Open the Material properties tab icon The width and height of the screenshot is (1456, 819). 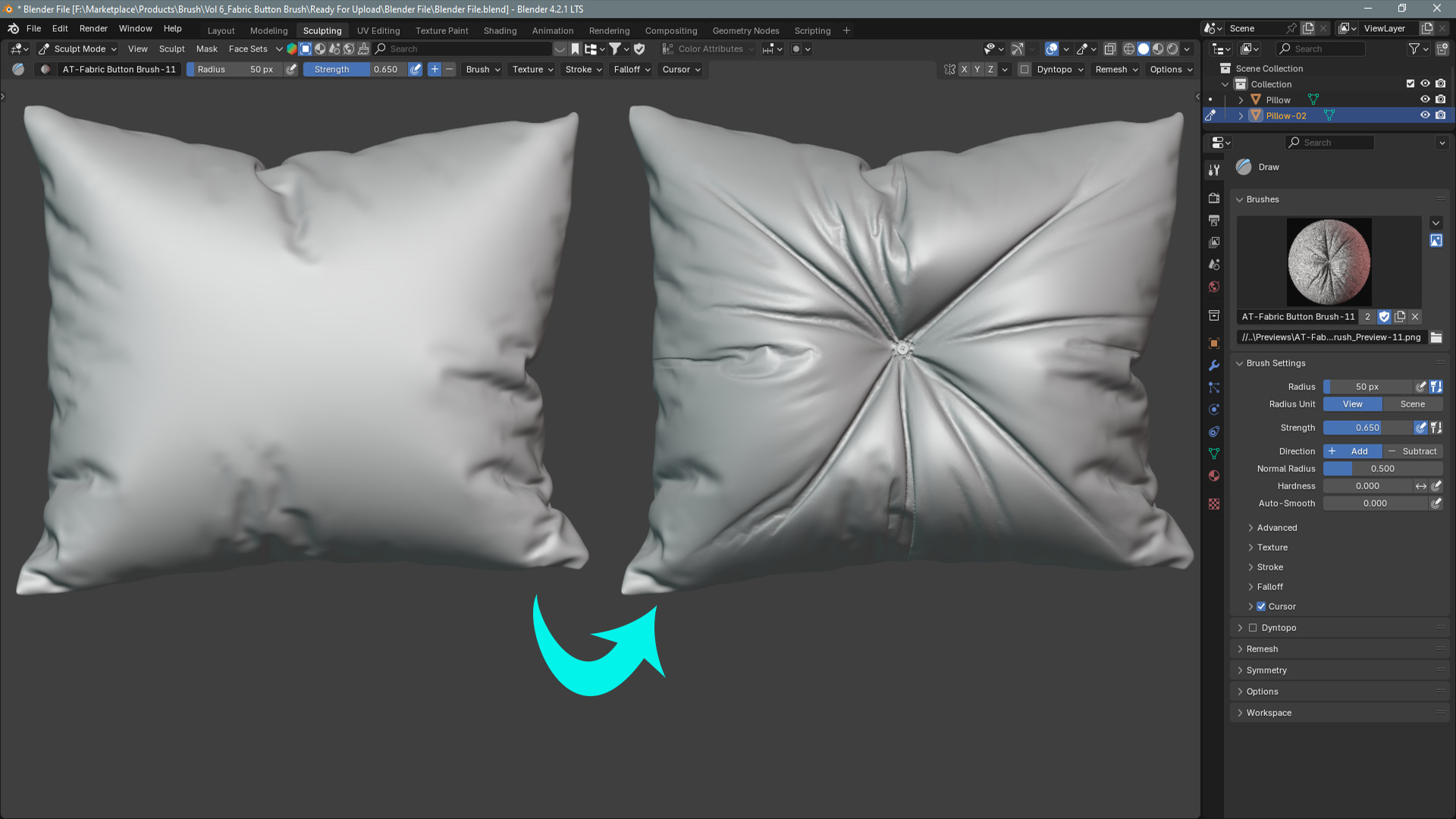(1214, 475)
